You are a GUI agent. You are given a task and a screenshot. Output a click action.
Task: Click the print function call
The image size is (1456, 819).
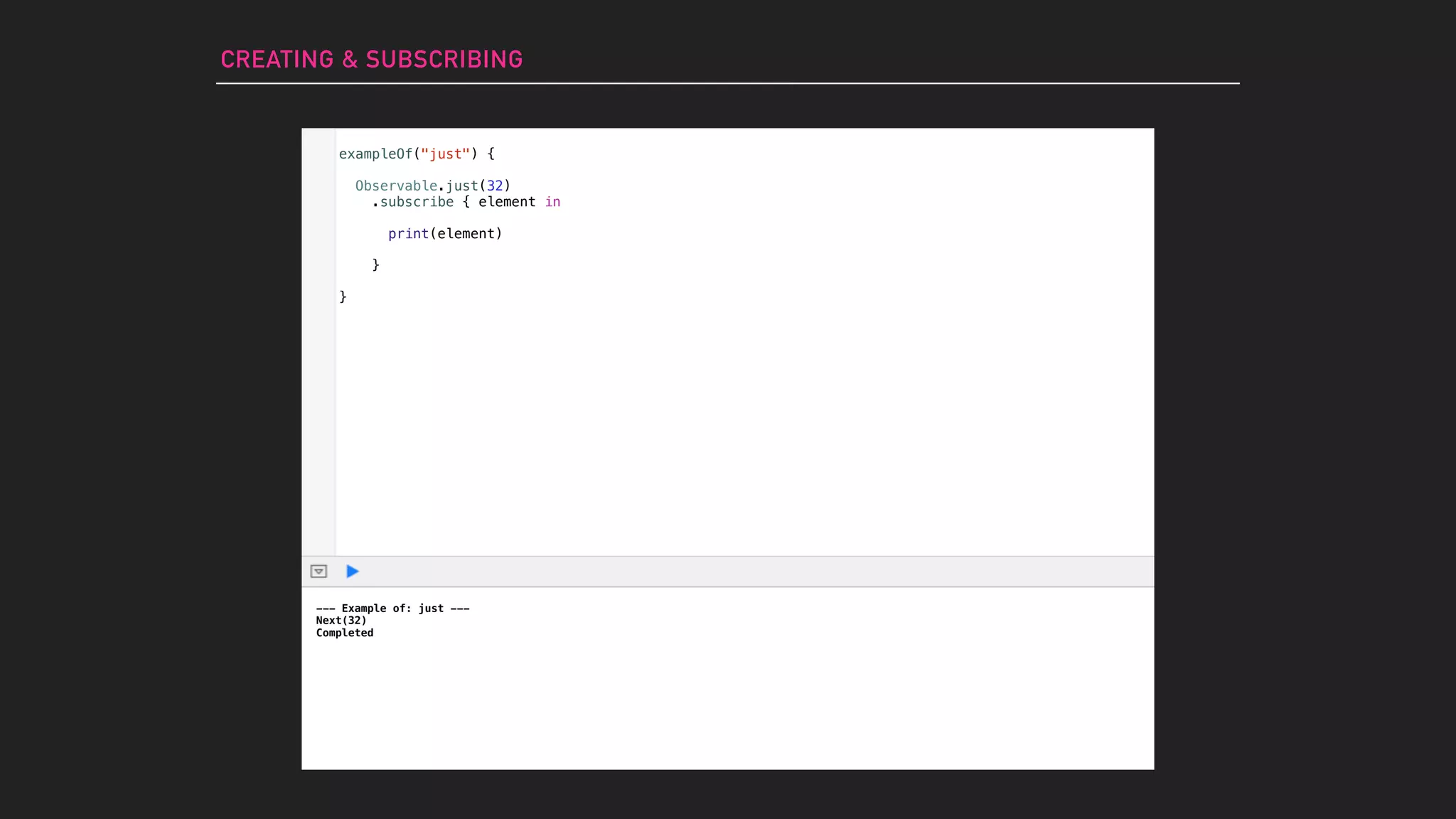tap(408, 234)
